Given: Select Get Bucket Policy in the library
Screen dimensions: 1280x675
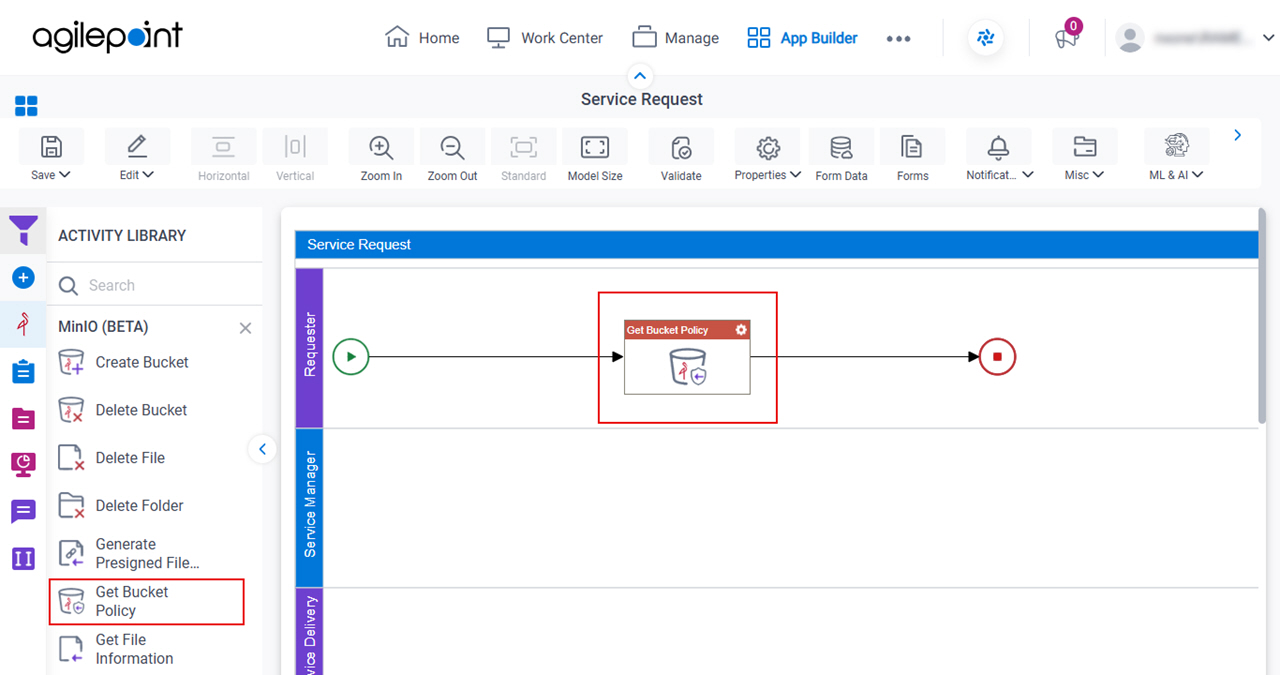Looking at the screenshot, I should (146, 601).
